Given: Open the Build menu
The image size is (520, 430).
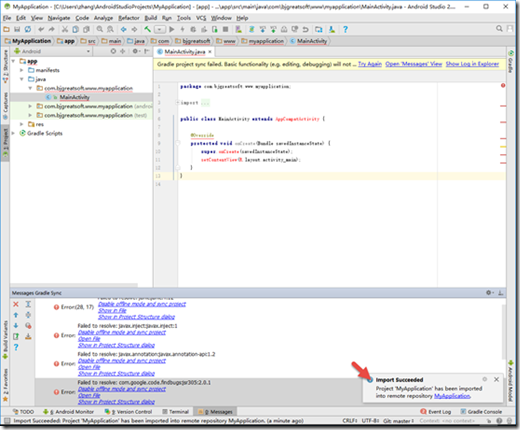Looking at the screenshot, I should point(151,18).
